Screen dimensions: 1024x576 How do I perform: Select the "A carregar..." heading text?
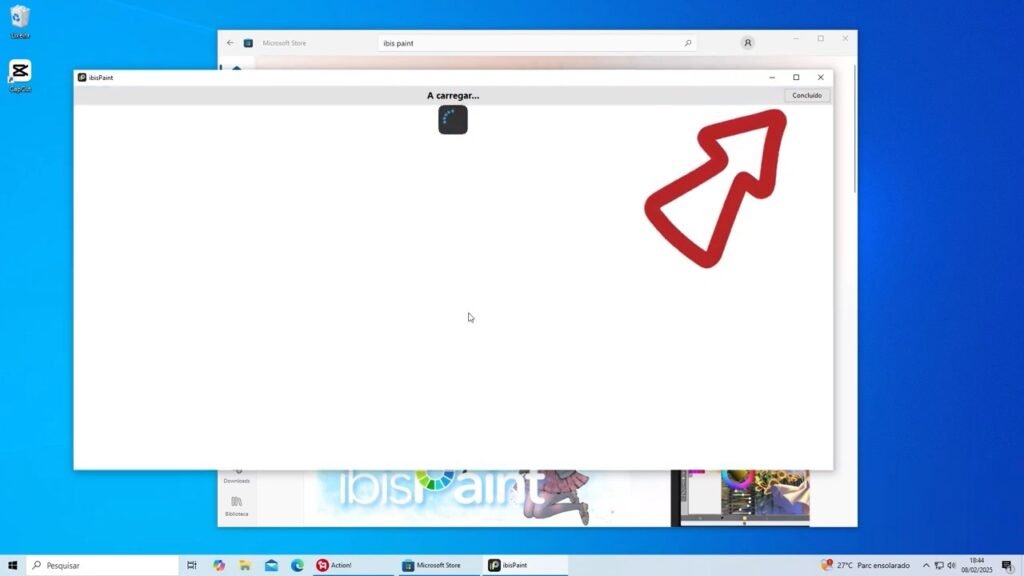coord(453,95)
